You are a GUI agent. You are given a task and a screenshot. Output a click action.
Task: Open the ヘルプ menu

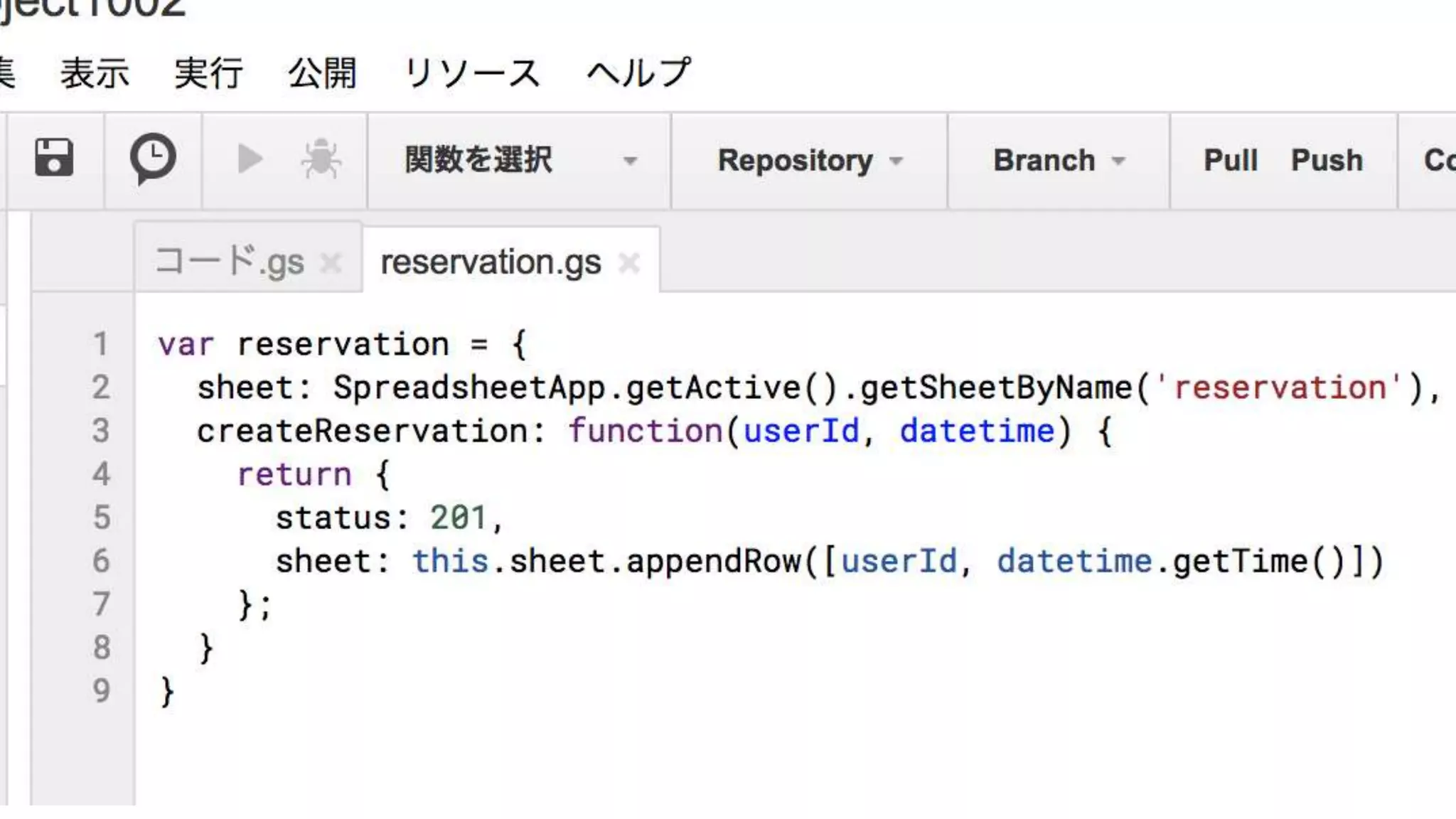click(x=638, y=73)
